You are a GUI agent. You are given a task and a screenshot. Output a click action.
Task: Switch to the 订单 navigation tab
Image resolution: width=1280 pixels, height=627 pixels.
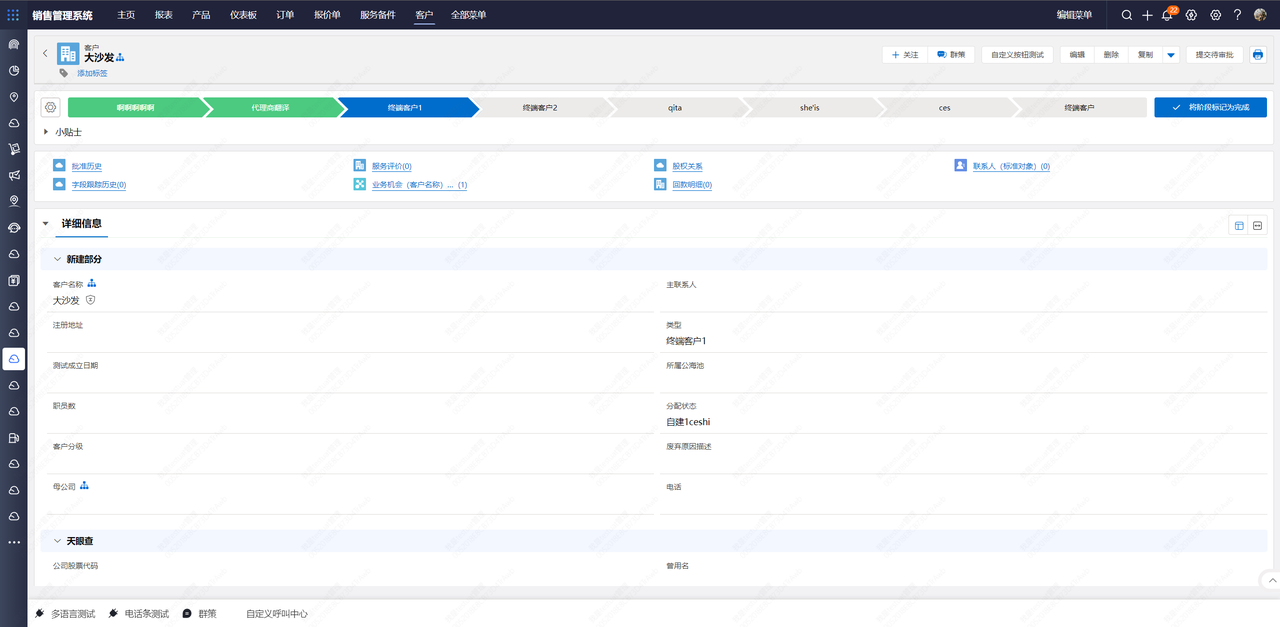coord(285,15)
